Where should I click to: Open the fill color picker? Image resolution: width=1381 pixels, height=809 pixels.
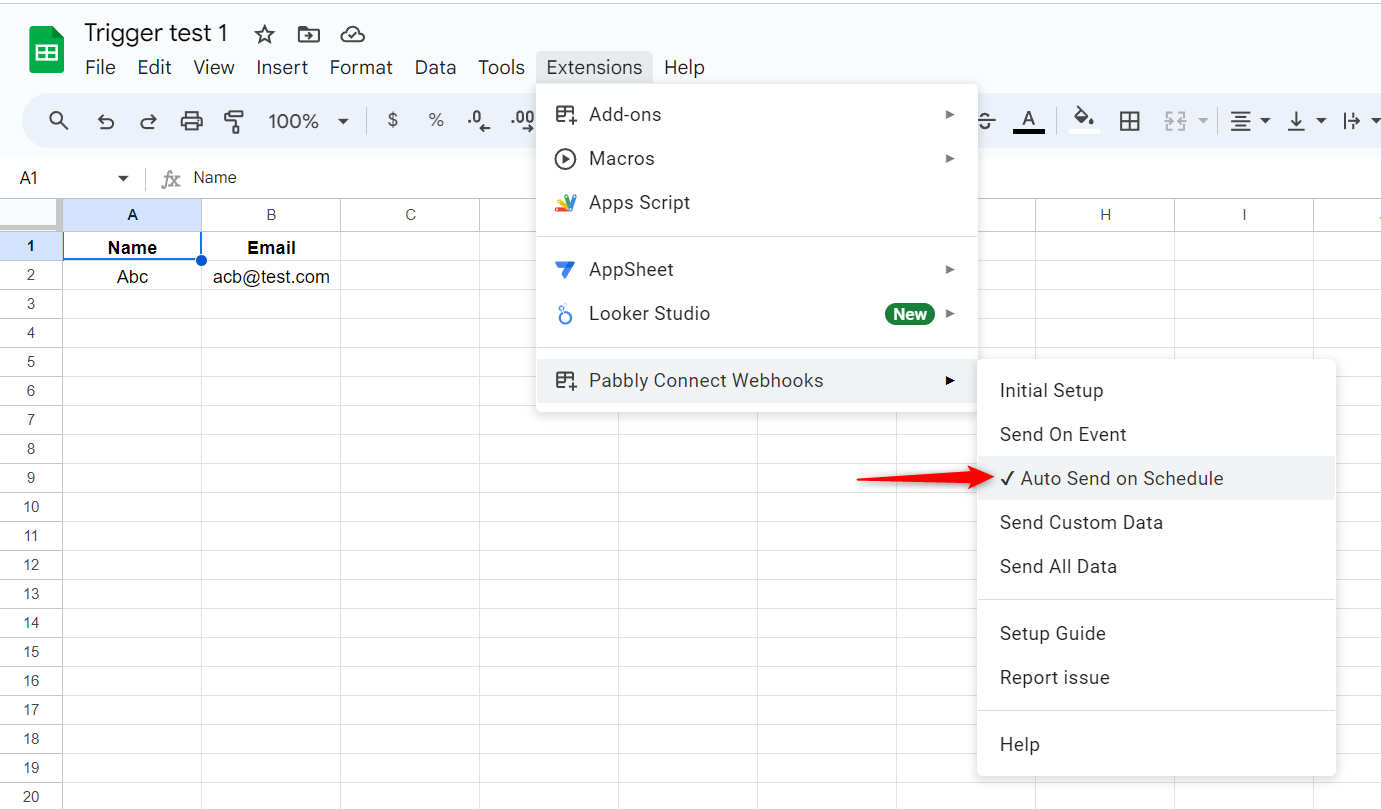(x=1083, y=121)
